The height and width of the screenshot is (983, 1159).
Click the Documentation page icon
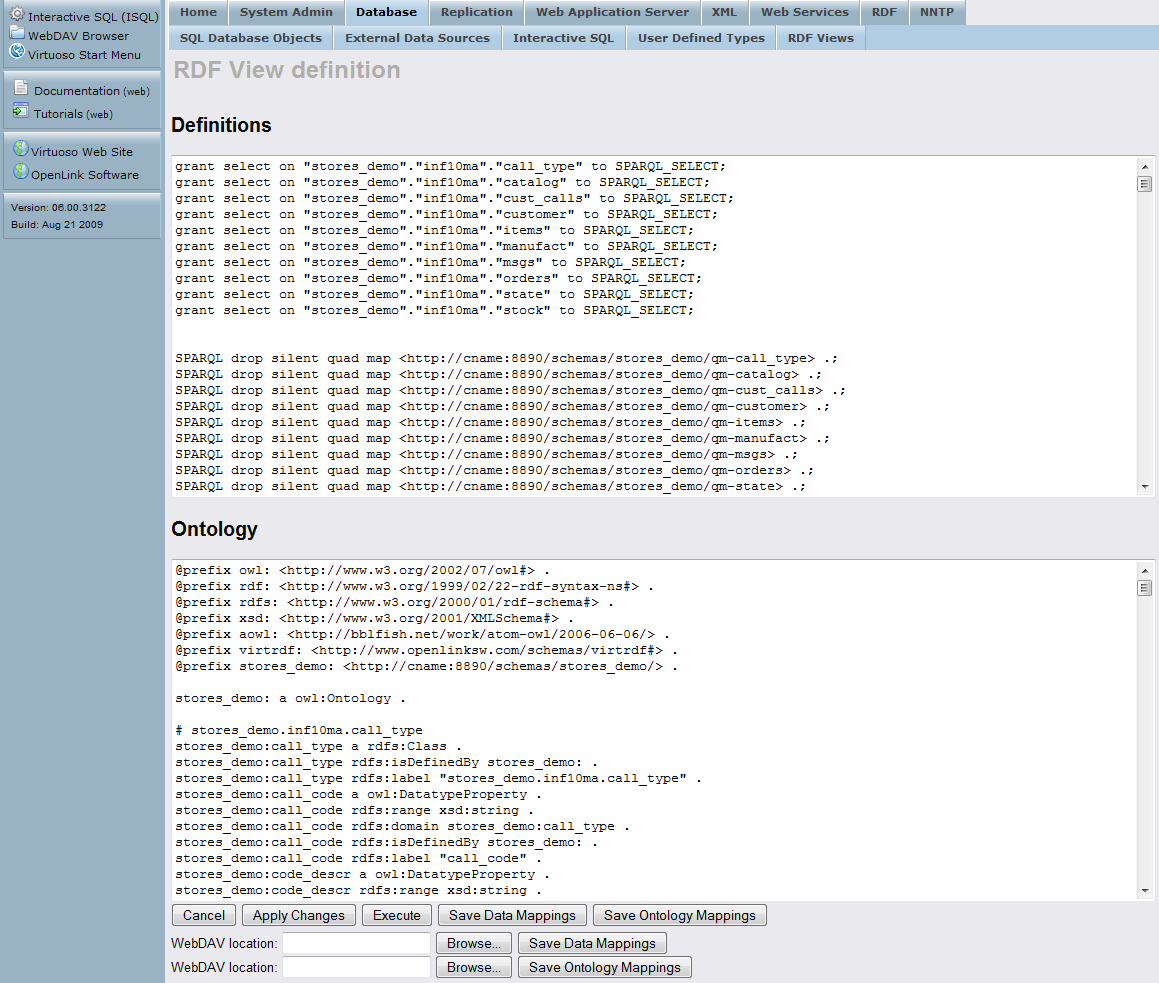[21, 88]
